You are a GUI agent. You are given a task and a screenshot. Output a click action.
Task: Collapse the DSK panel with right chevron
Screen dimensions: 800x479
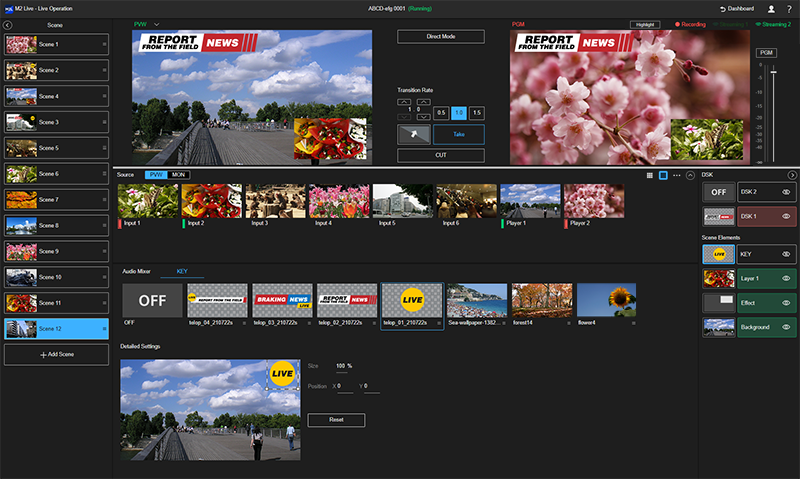[x=792, y=175]
